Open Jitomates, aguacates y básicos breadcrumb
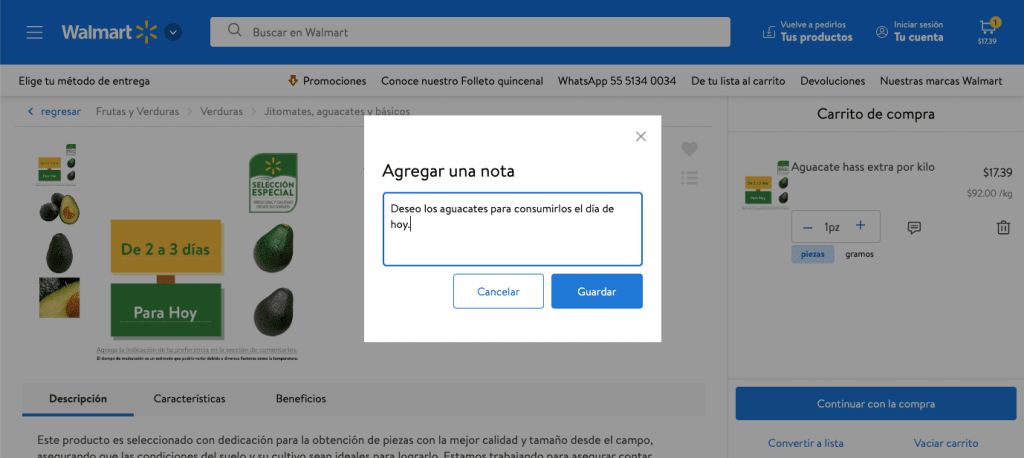 coord(337,112)
